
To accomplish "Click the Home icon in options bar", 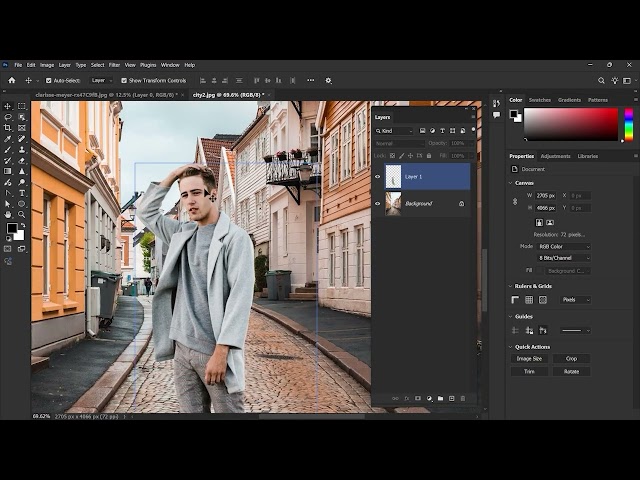I will (x=12, y=80).
